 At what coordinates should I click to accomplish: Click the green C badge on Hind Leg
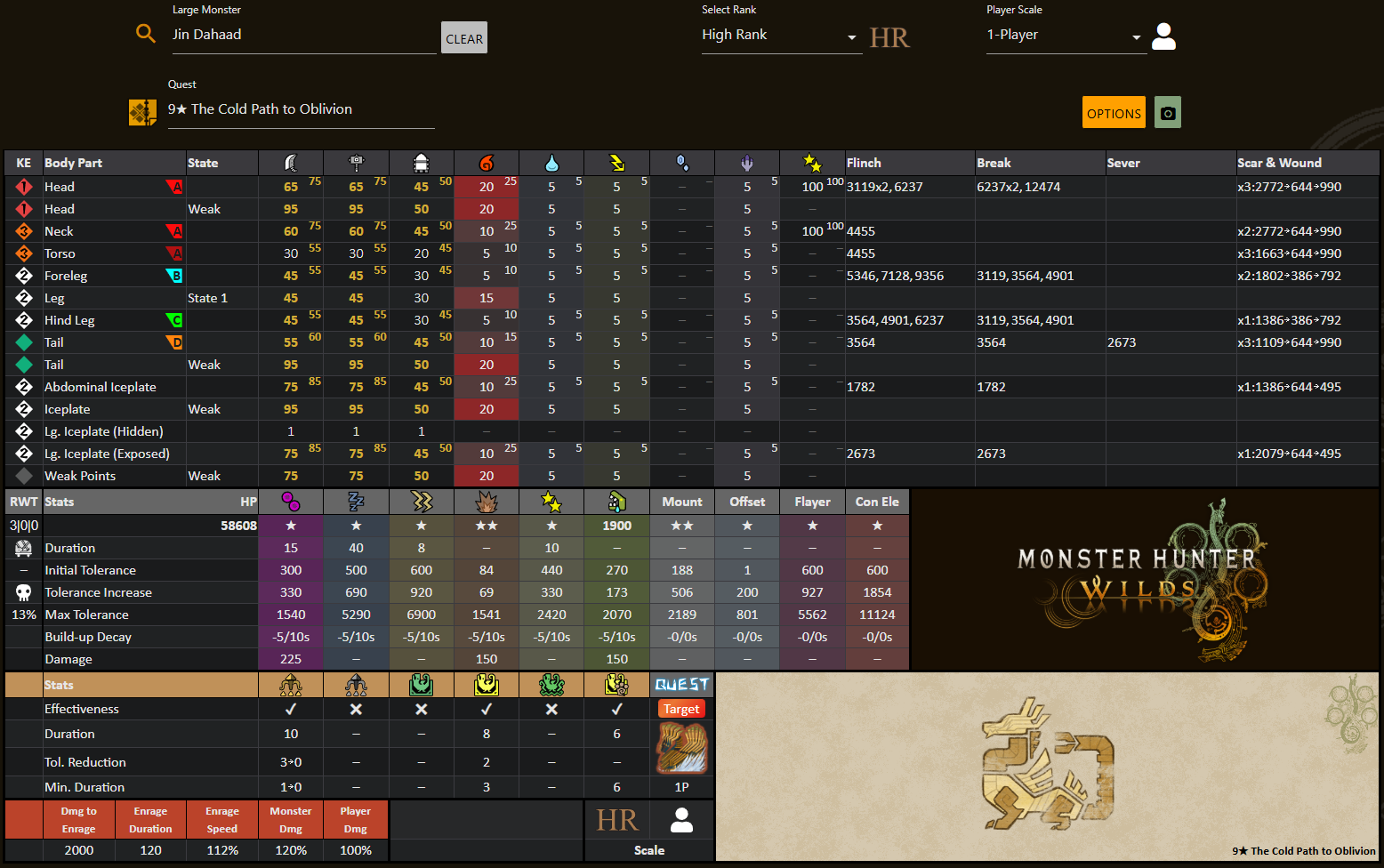[174, 320]
